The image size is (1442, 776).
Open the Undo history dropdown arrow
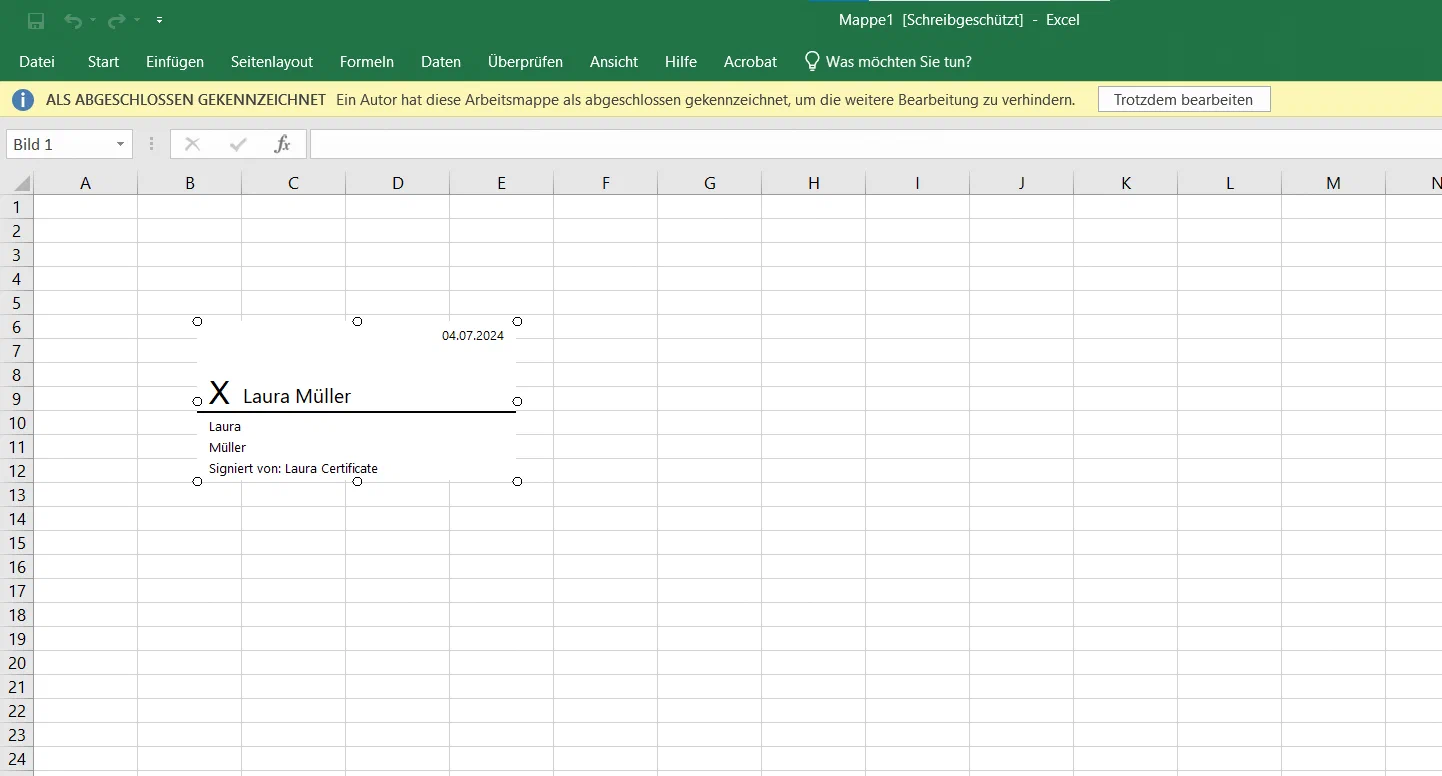pos(93,20)
